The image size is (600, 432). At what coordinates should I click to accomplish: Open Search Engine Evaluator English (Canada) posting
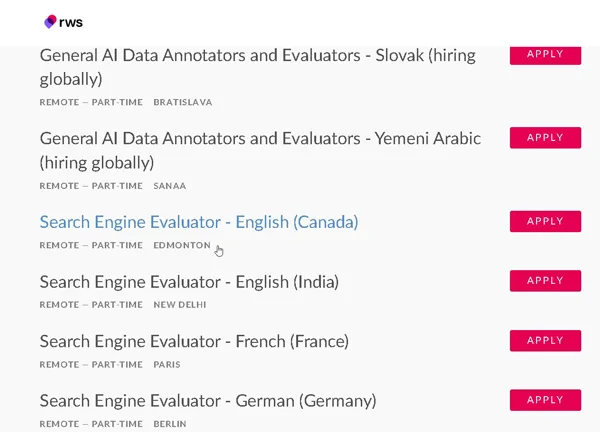pyautogui.click(x=199, y=222)
